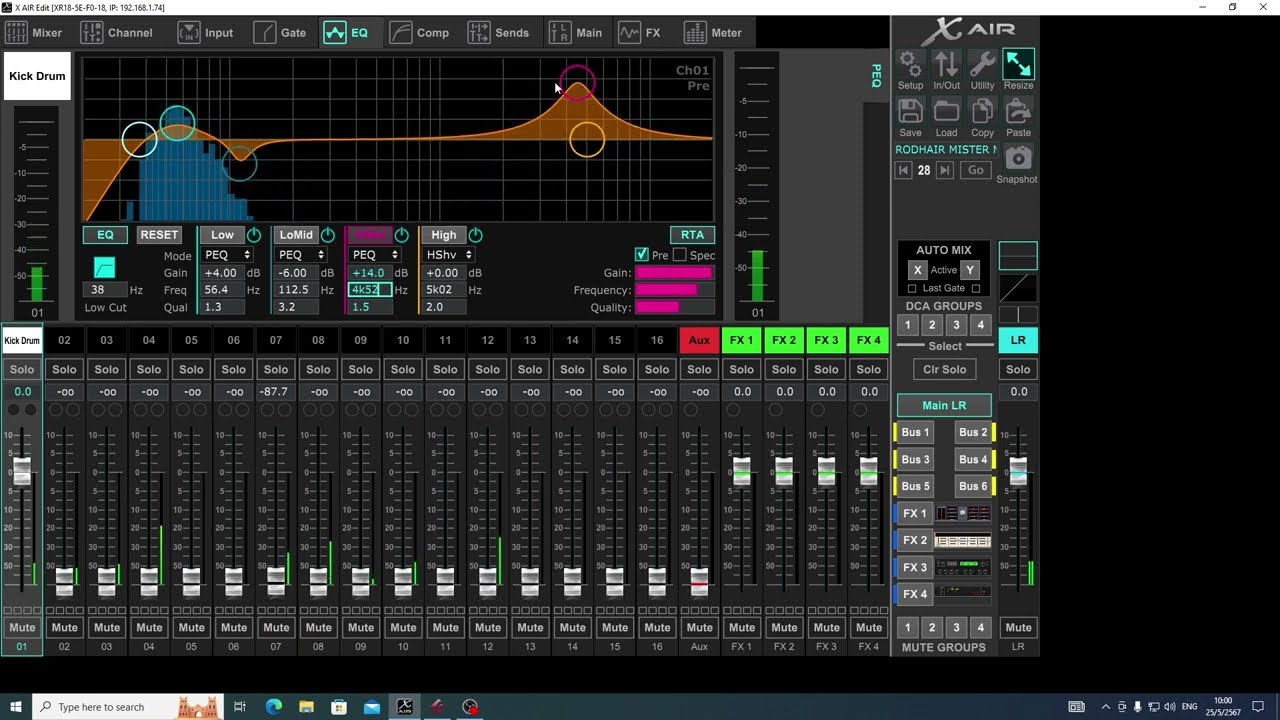Open HiMid band mode PEQ dropdown

375,255
